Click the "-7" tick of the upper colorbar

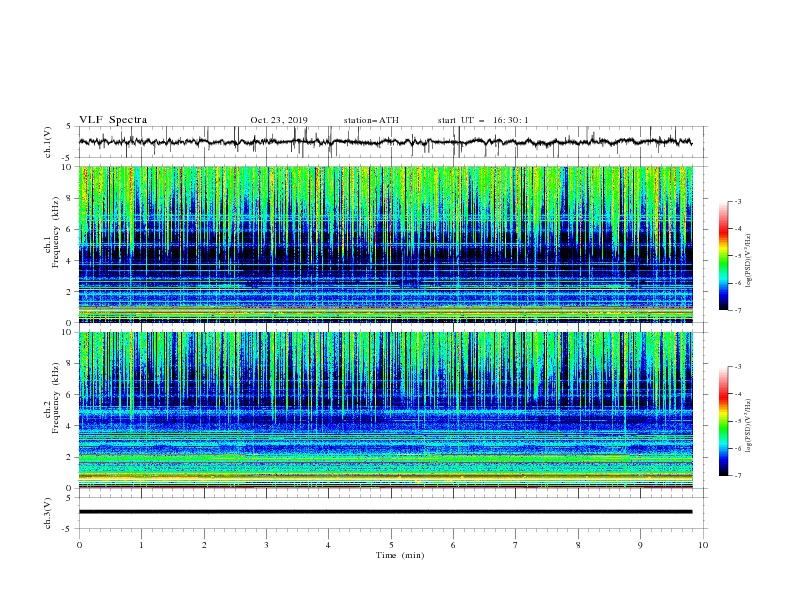tap(737, 310)
